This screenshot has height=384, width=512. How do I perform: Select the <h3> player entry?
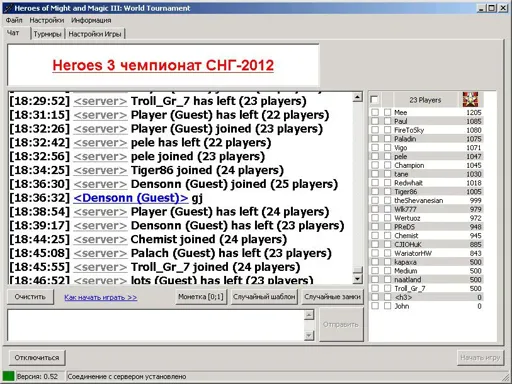tap(403, 297)
